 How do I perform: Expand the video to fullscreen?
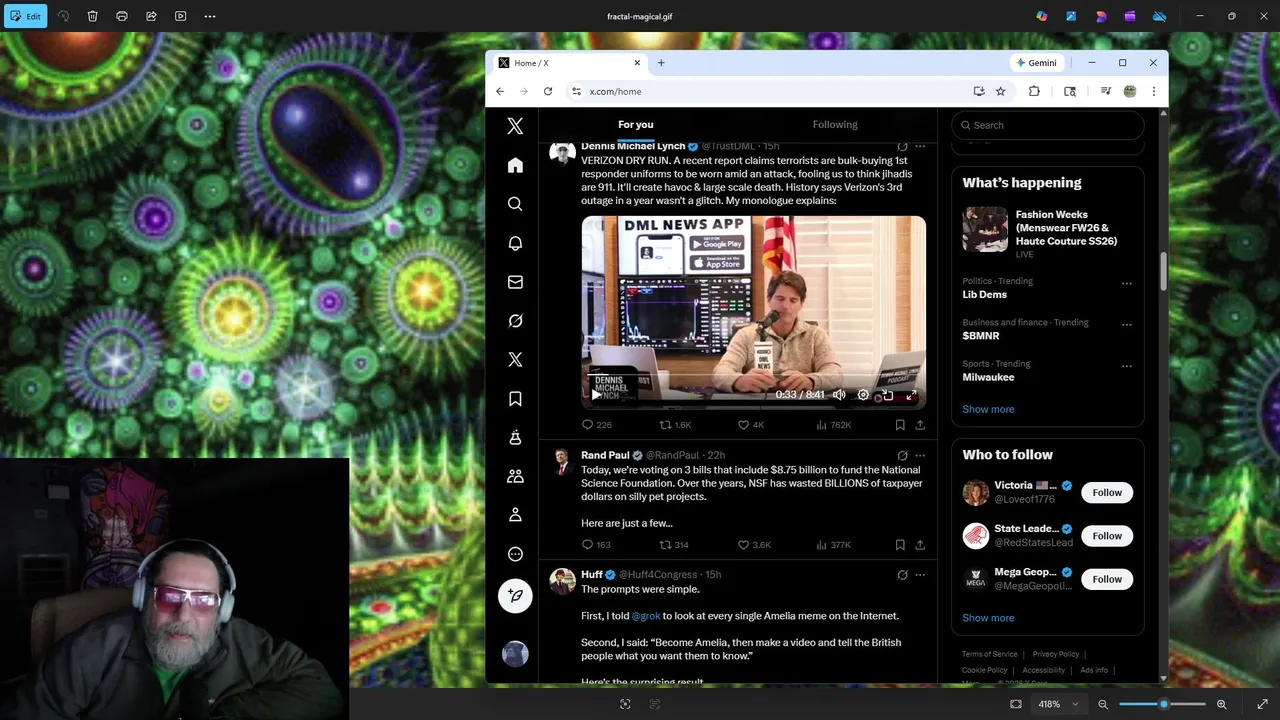tap(911, 395)
